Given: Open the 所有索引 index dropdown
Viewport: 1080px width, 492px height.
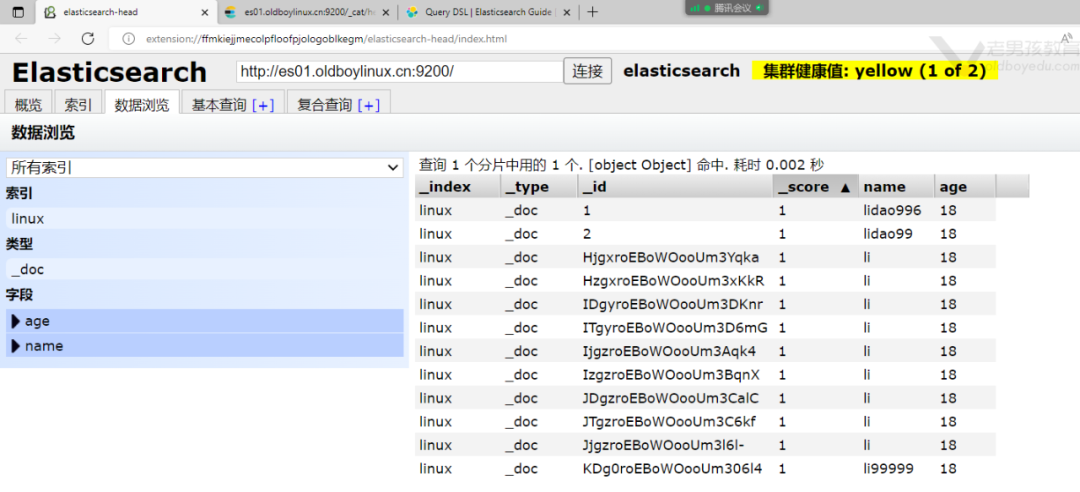Looking at the screenshot, I should (204, 168).
